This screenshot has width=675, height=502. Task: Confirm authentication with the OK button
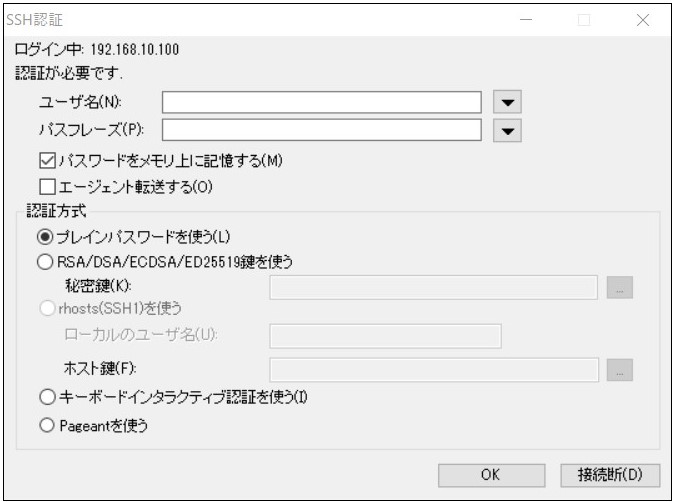(x=491, y=475)
